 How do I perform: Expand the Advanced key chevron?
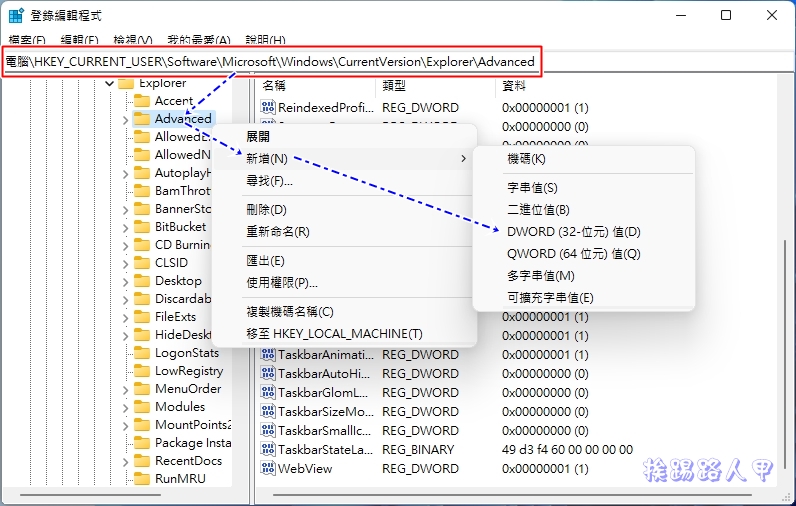click(x=125, y=120)
